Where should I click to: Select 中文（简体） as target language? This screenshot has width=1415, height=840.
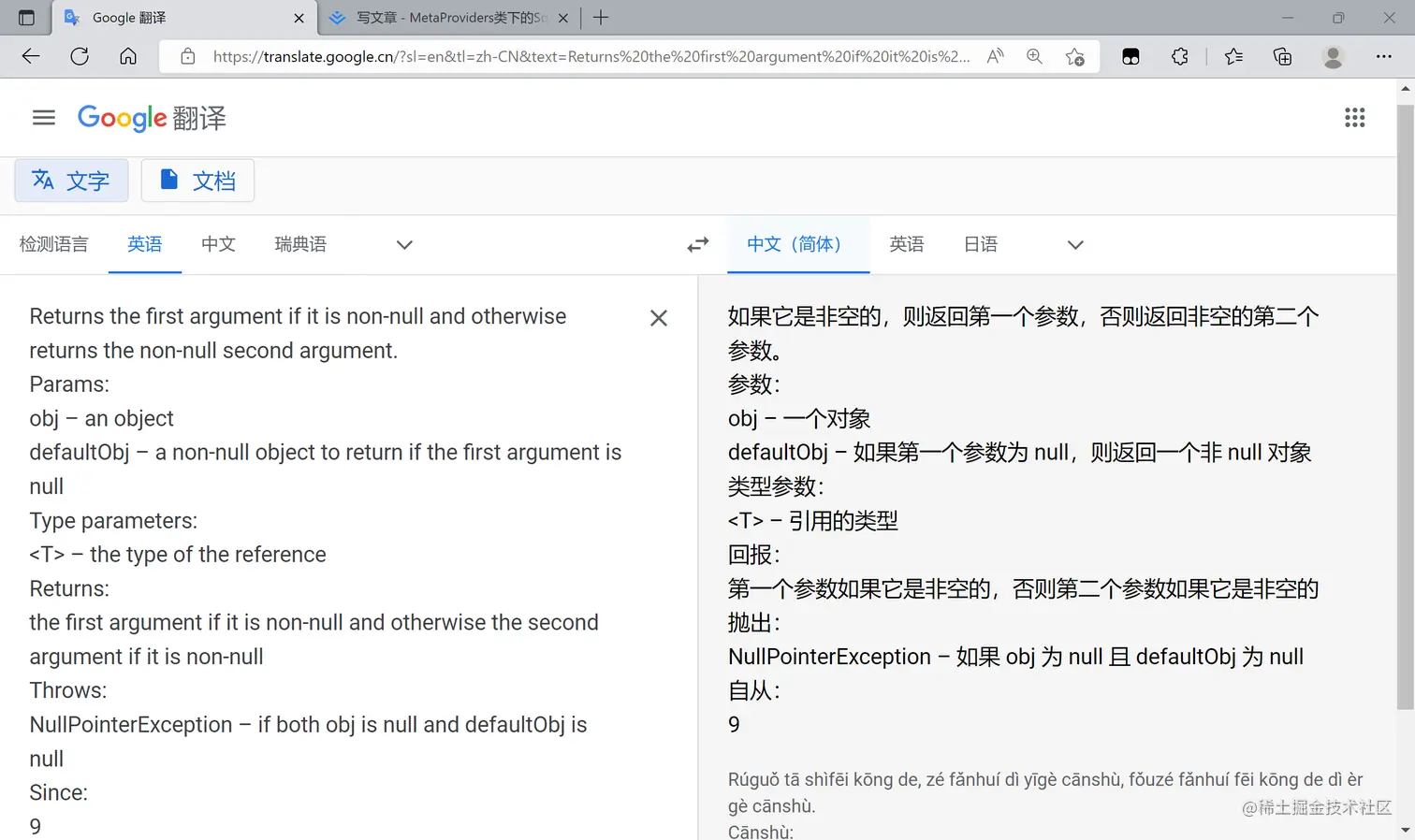coord(798,244)
